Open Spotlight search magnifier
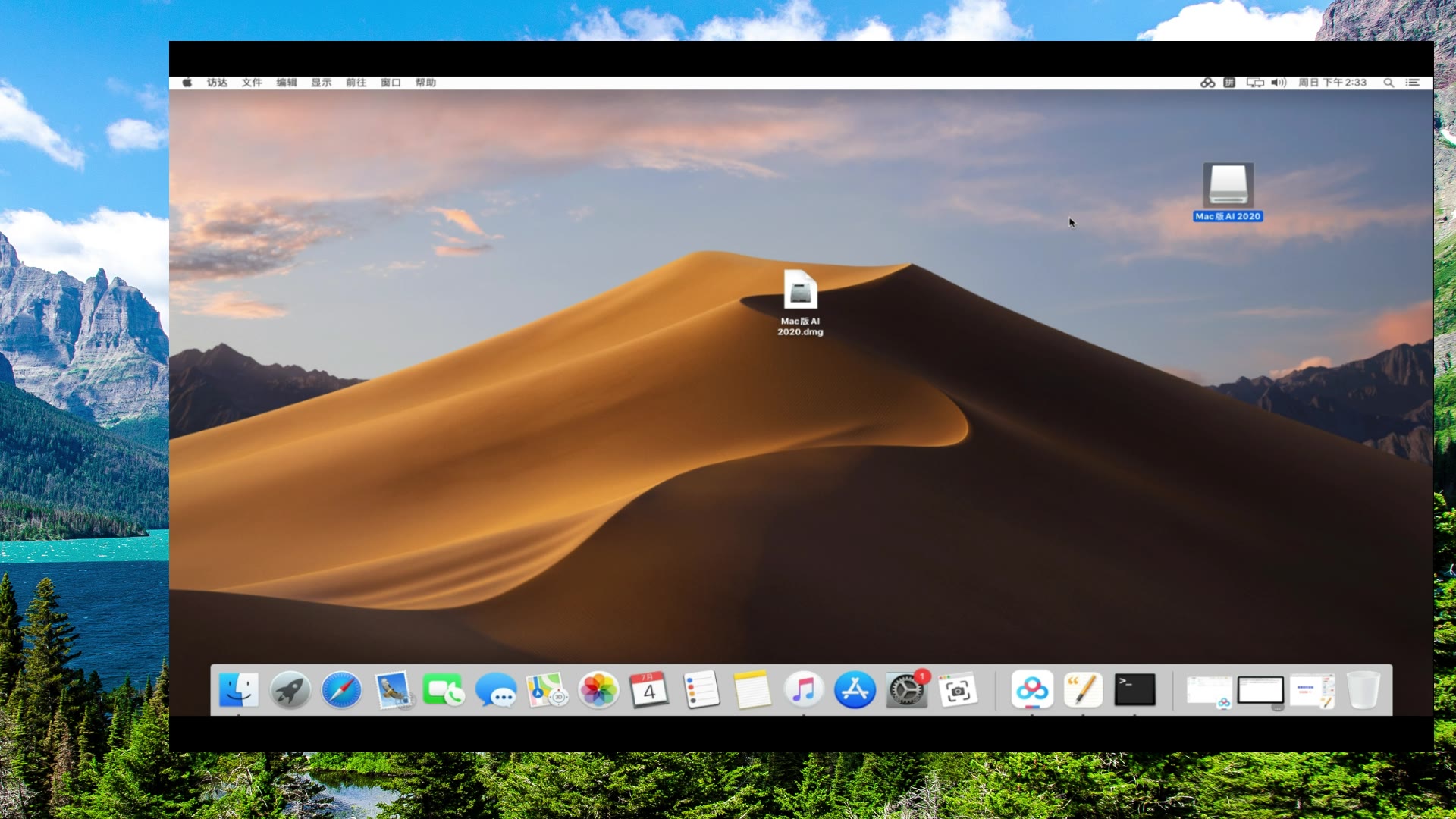The width and height of the screenshot is (1456, 819). [1389, 83]
